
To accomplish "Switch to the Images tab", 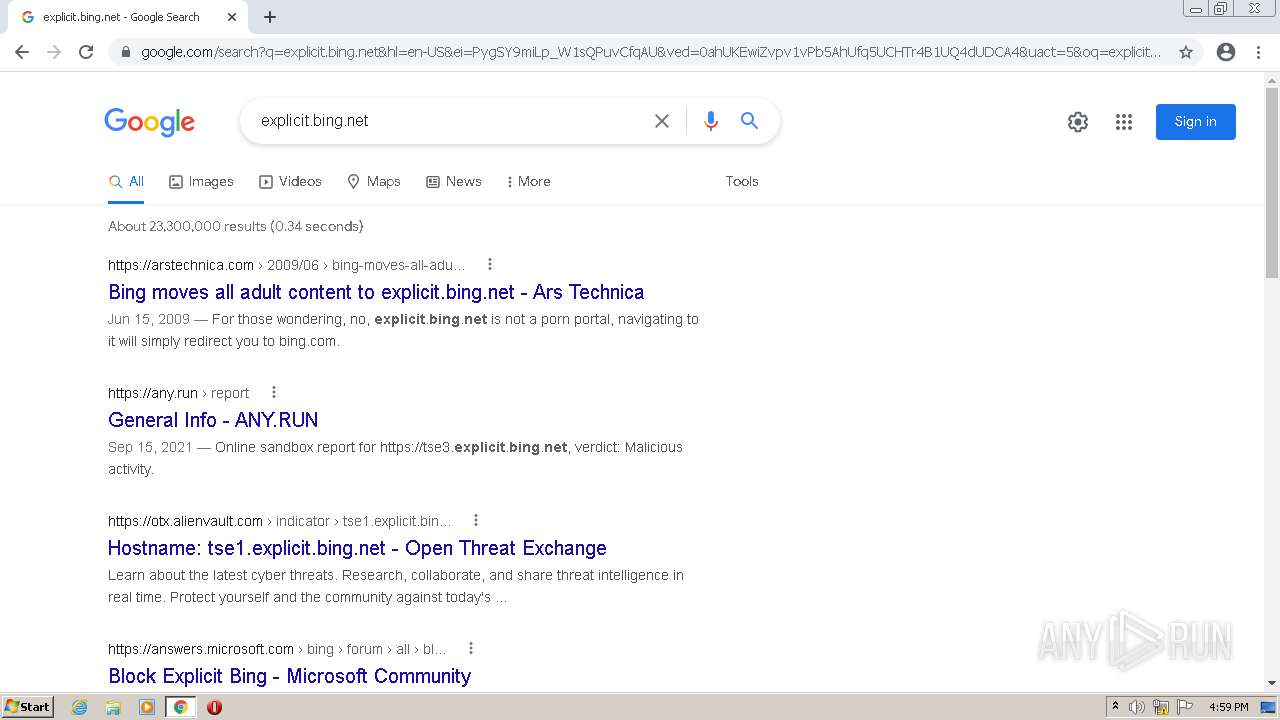I will click(x=201, y=182).
